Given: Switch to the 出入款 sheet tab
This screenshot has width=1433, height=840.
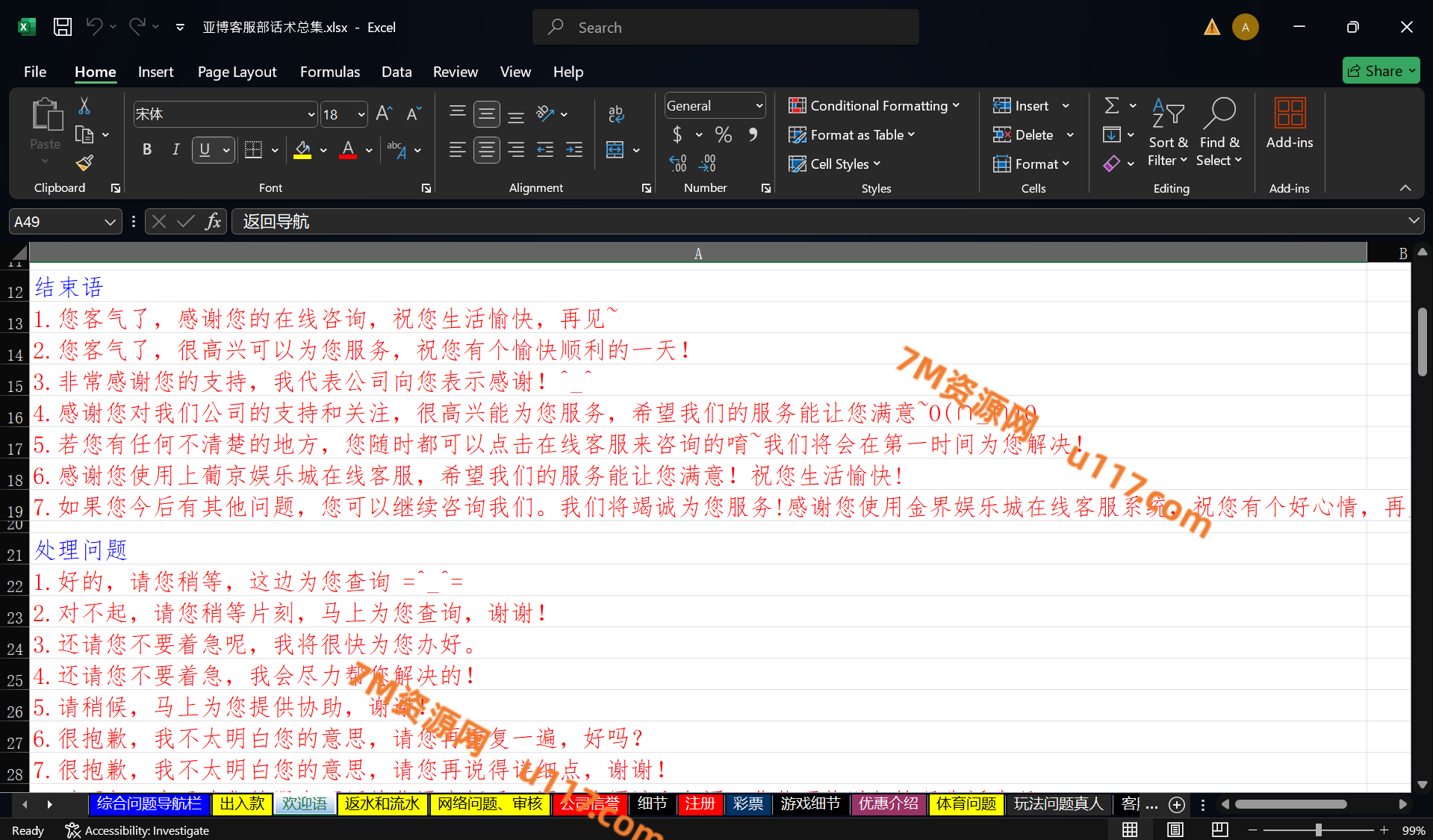Looking at the screenshot, I should point(242,804).
